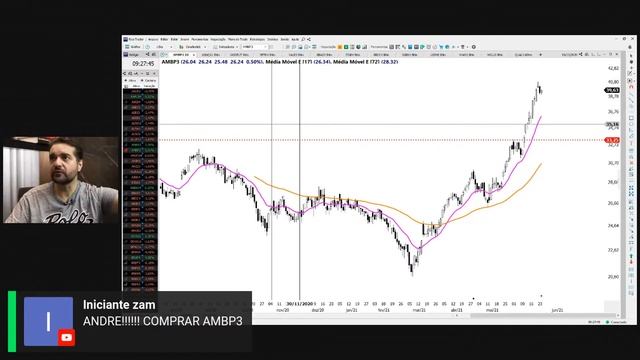Image resolution: width=640 pixels, height=360 pixels.
Task: Click the Gráfico toolbar button
Action: click(x=133, y=47)
